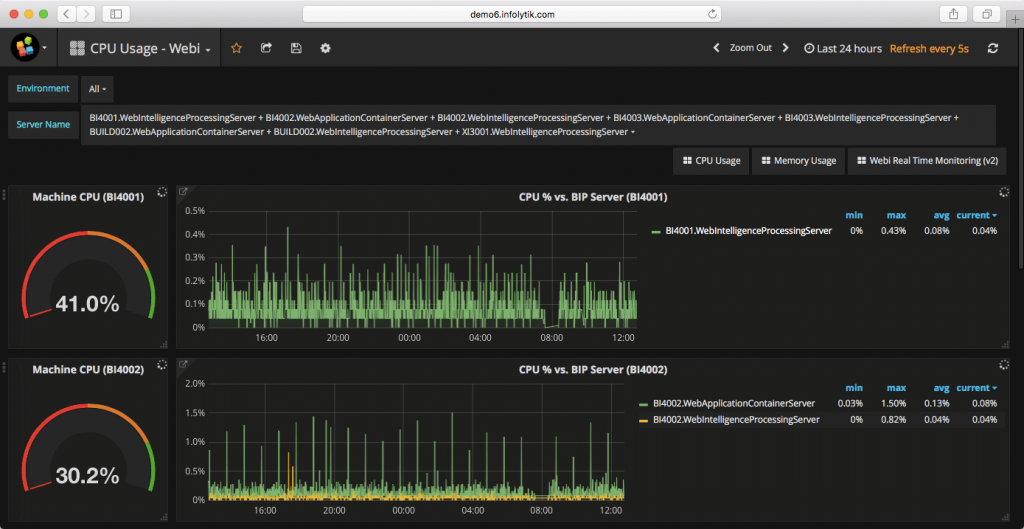Screen dimensions: 1024x529
Task: Click the Grafana logo home icon
Action: tap(24, 48)
